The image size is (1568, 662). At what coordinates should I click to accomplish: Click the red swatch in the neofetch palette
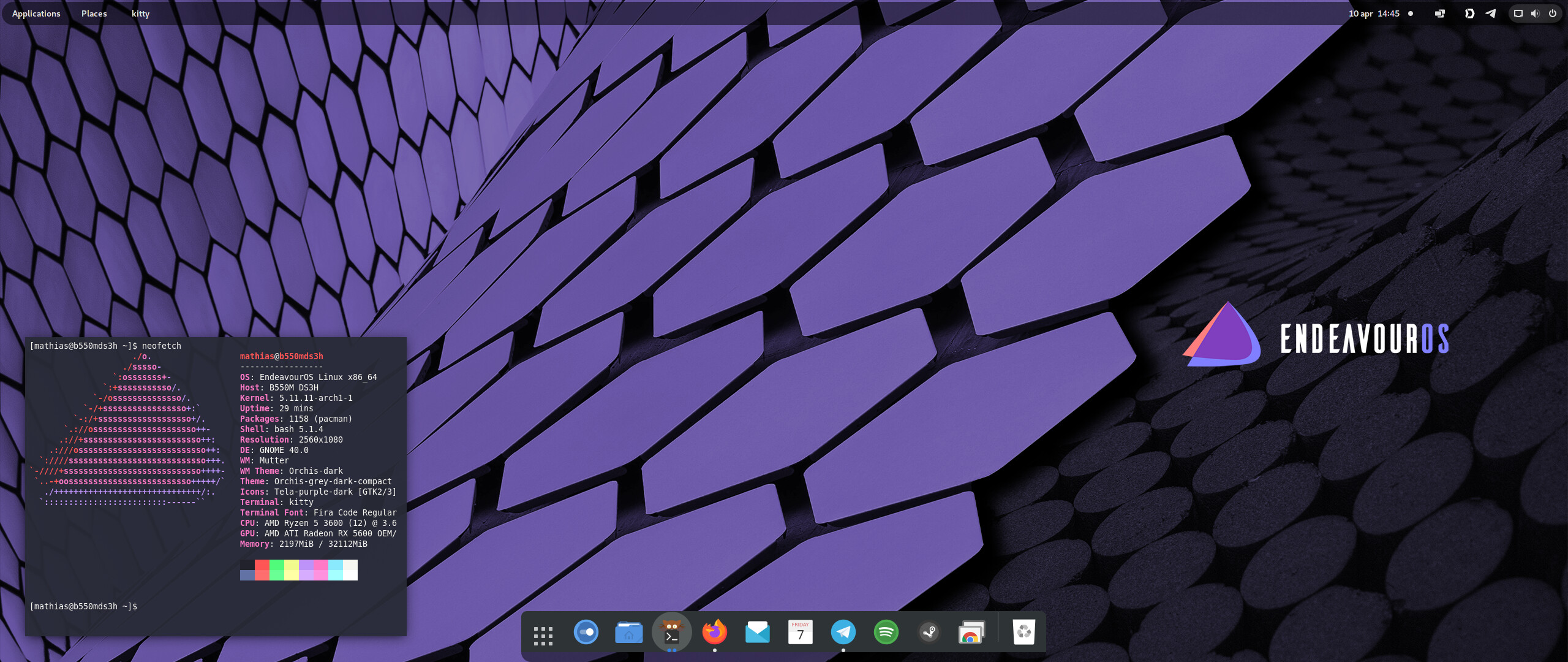coord(262,570)
